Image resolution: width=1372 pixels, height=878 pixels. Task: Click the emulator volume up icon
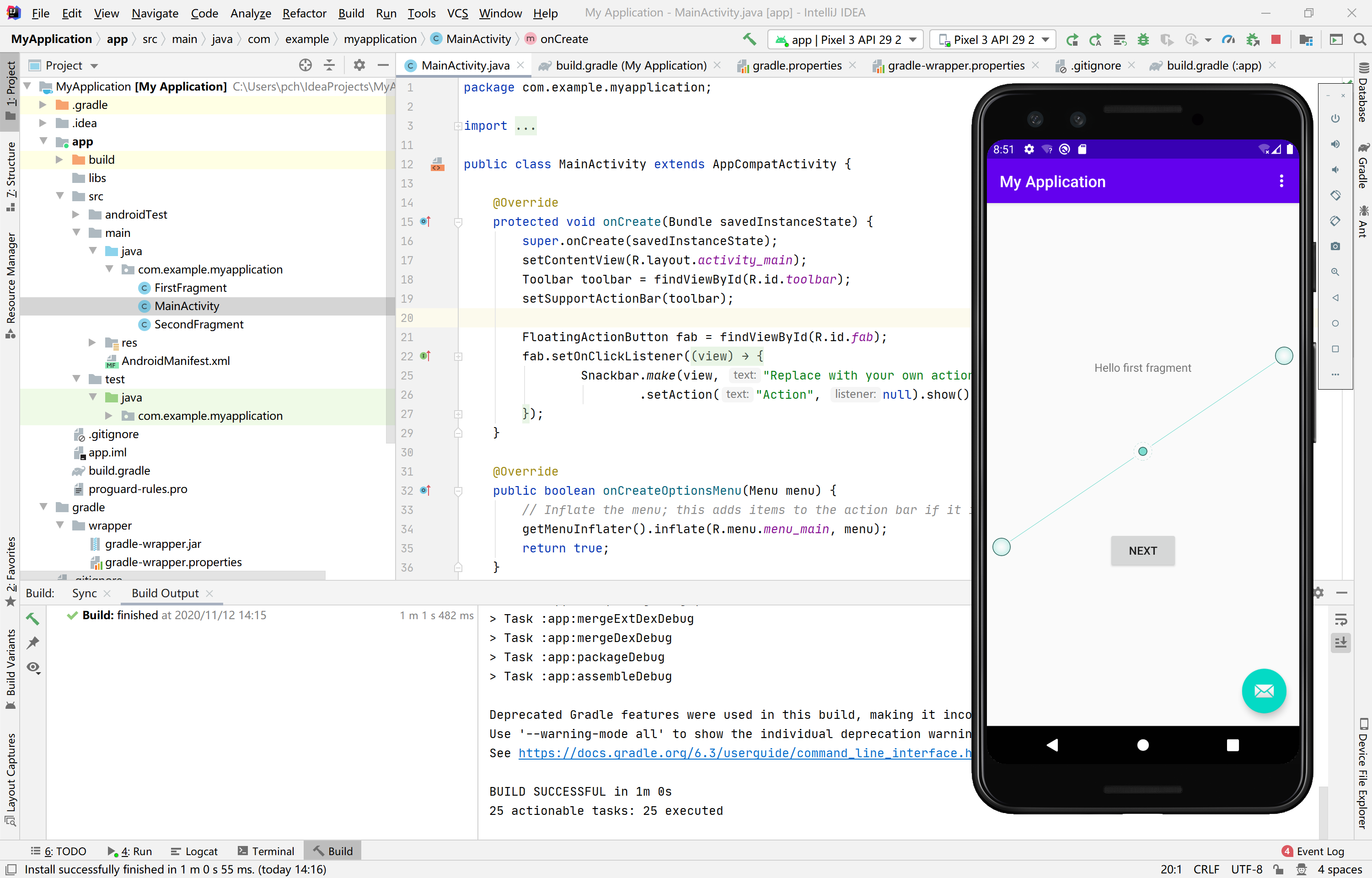coord(1335,144)
